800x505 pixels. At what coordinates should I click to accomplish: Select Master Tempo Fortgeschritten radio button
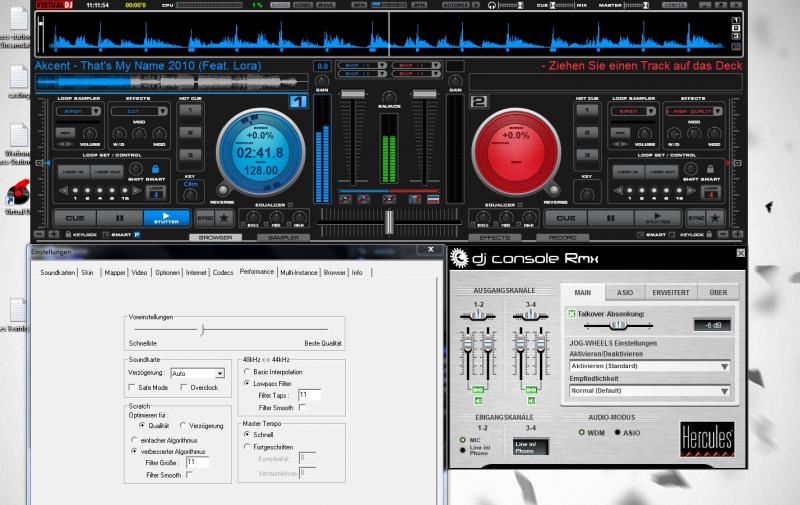[247, 447]
